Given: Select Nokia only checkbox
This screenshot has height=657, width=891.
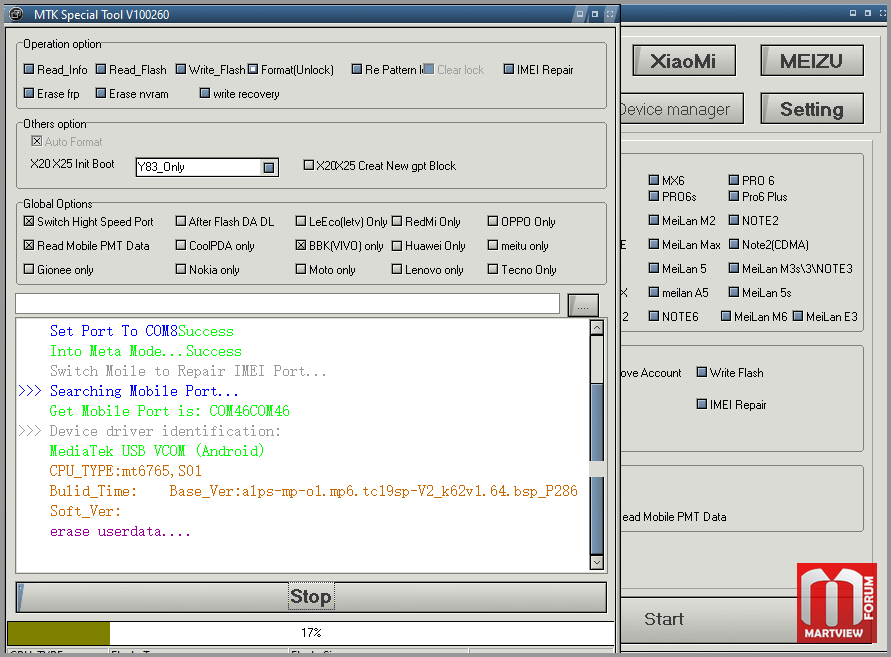Looking at the screenshot, I should tap(181, 269).
